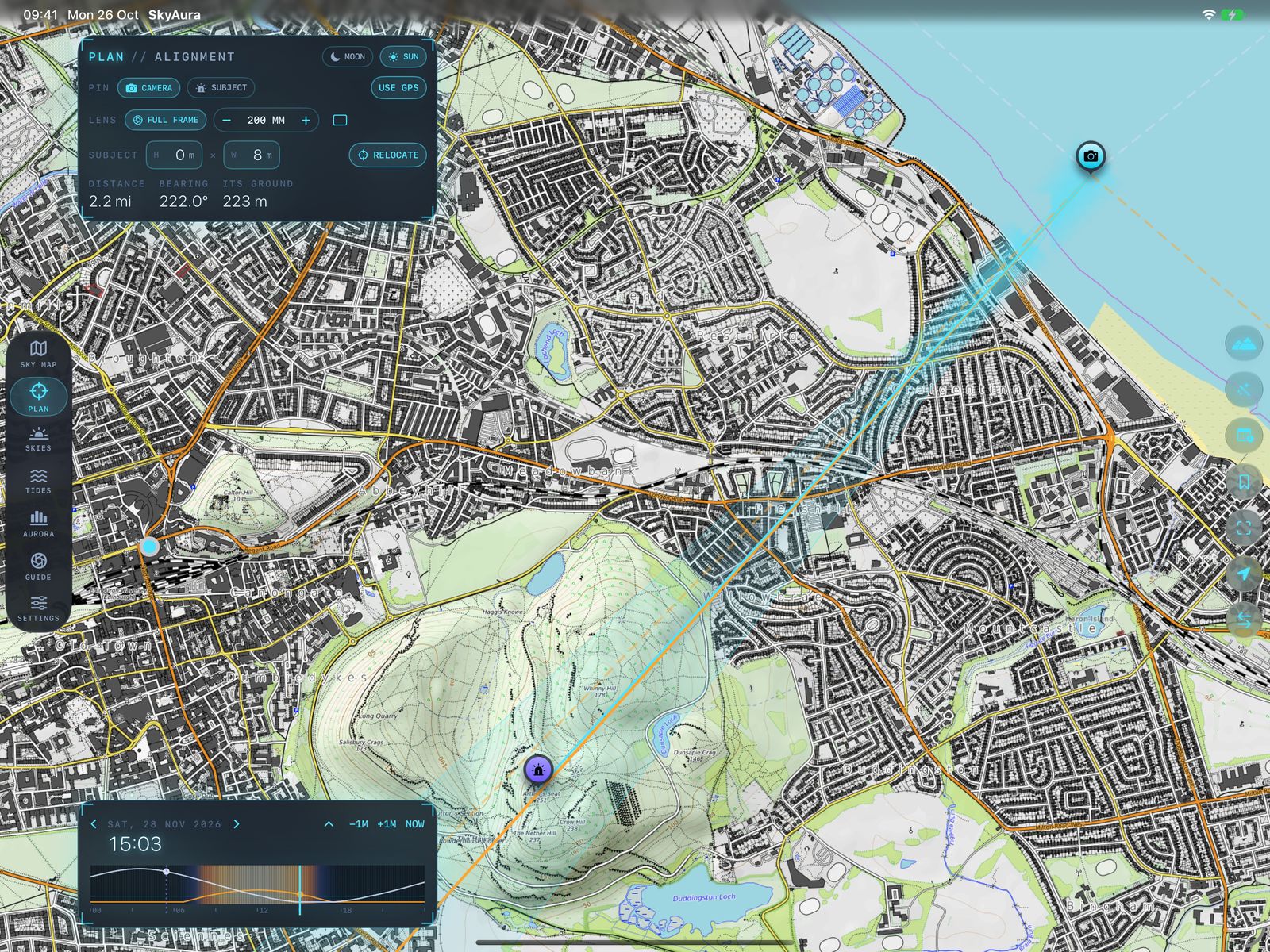The image size is (1270, 952).
Task: Open saved bookmarks button
Action: coord(1244,482)
